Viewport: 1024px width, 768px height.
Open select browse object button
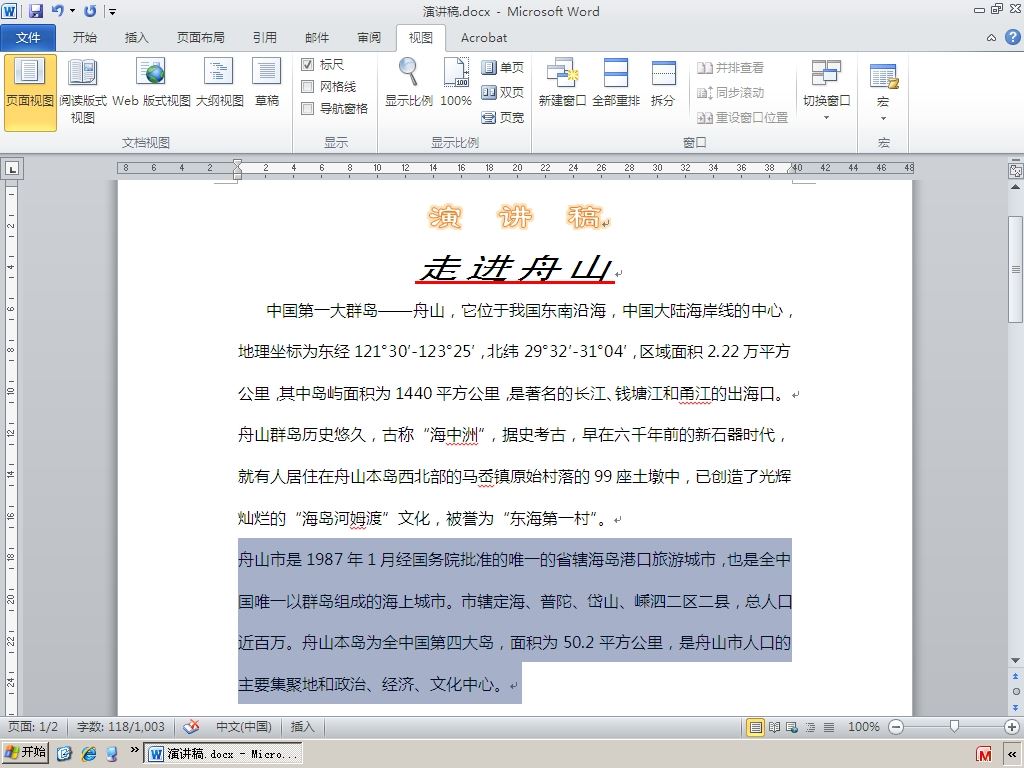[x=1016, y=692]
